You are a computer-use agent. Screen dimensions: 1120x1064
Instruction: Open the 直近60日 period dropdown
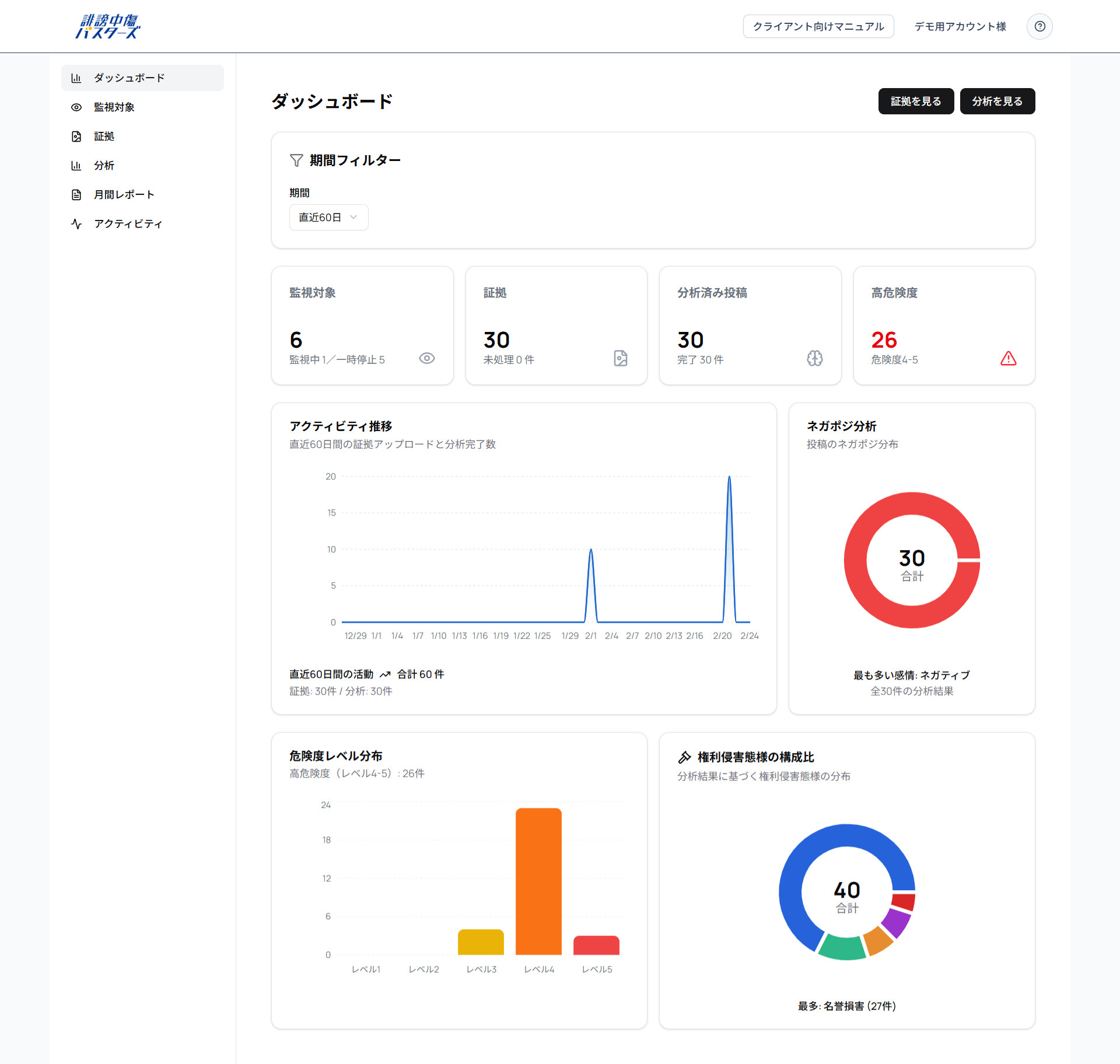(321, 218)
